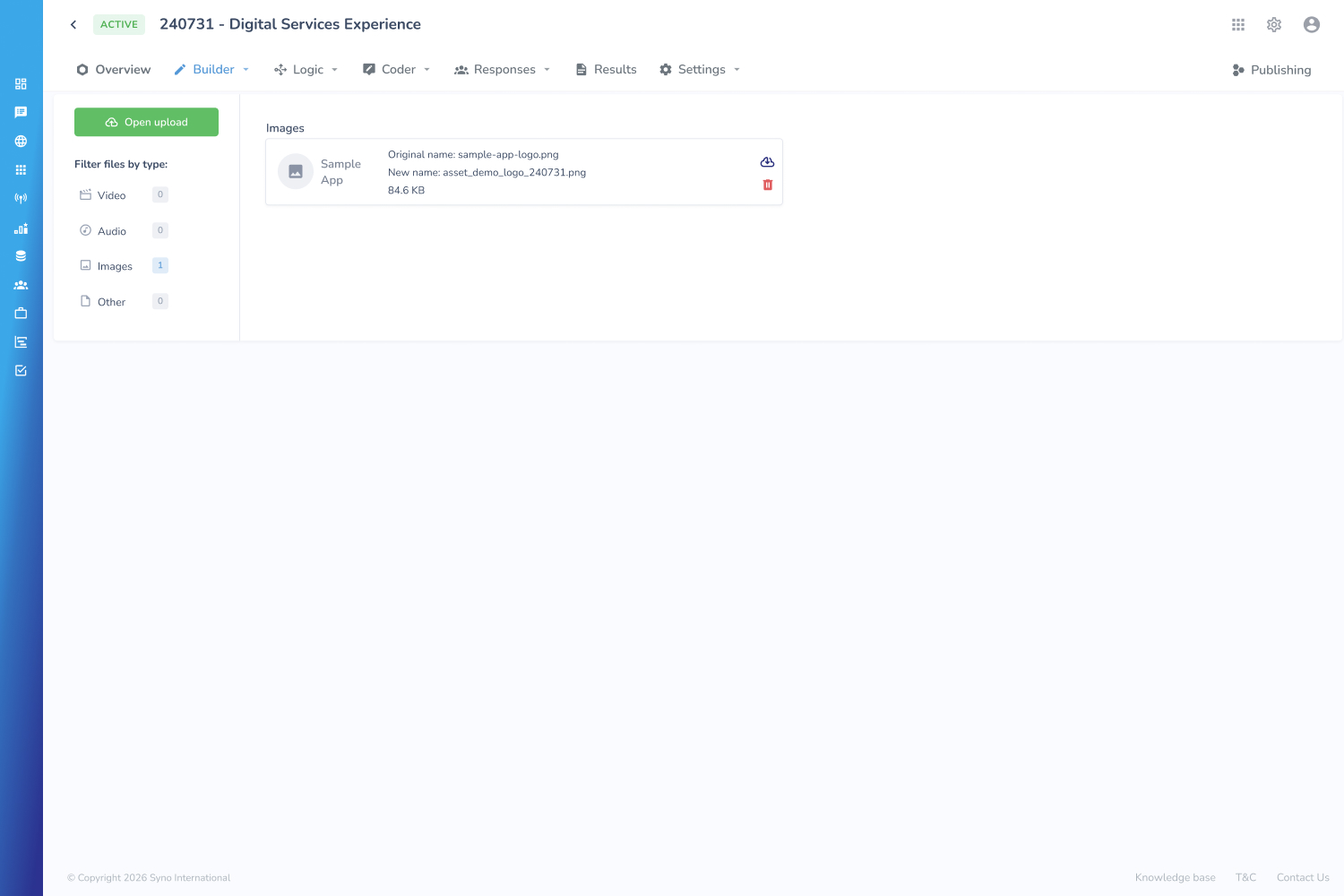Click the briefcase icon in sidebar
This screenshot has height=896, width=1344.
tap(21, 314)
